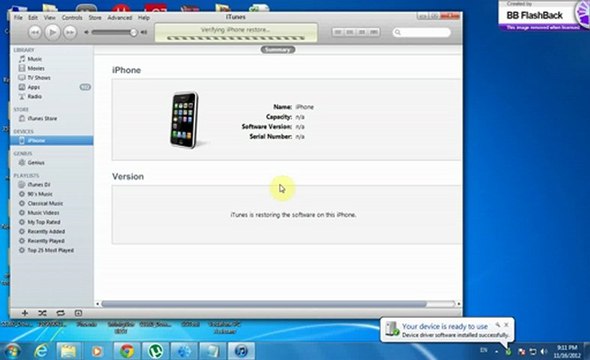
Task: Click the horizontal scrollbar in iTunes content
Action: tap(264, 304)
